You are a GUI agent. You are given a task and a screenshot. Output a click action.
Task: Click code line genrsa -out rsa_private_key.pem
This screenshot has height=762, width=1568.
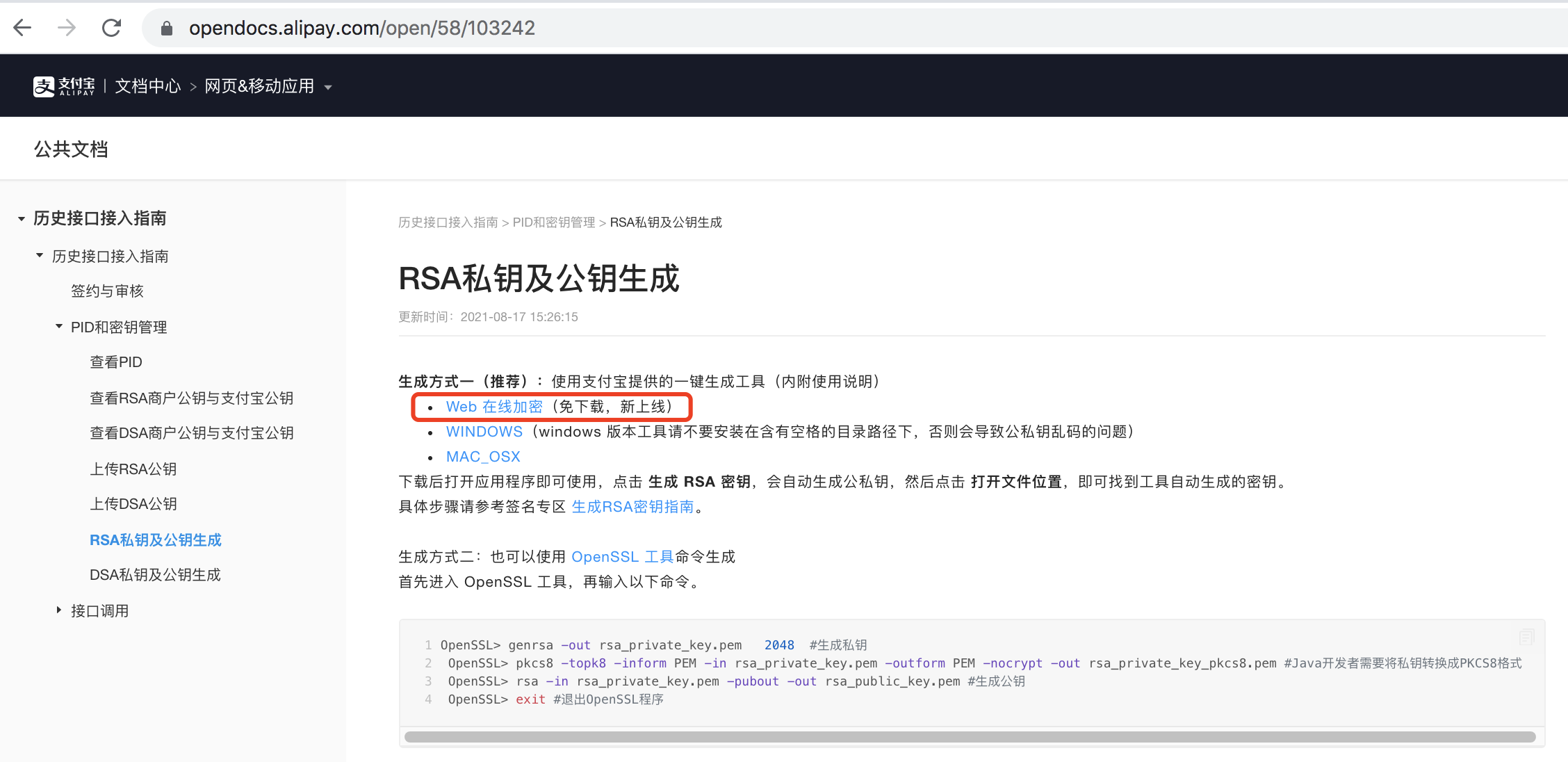[x=653, y=645]
